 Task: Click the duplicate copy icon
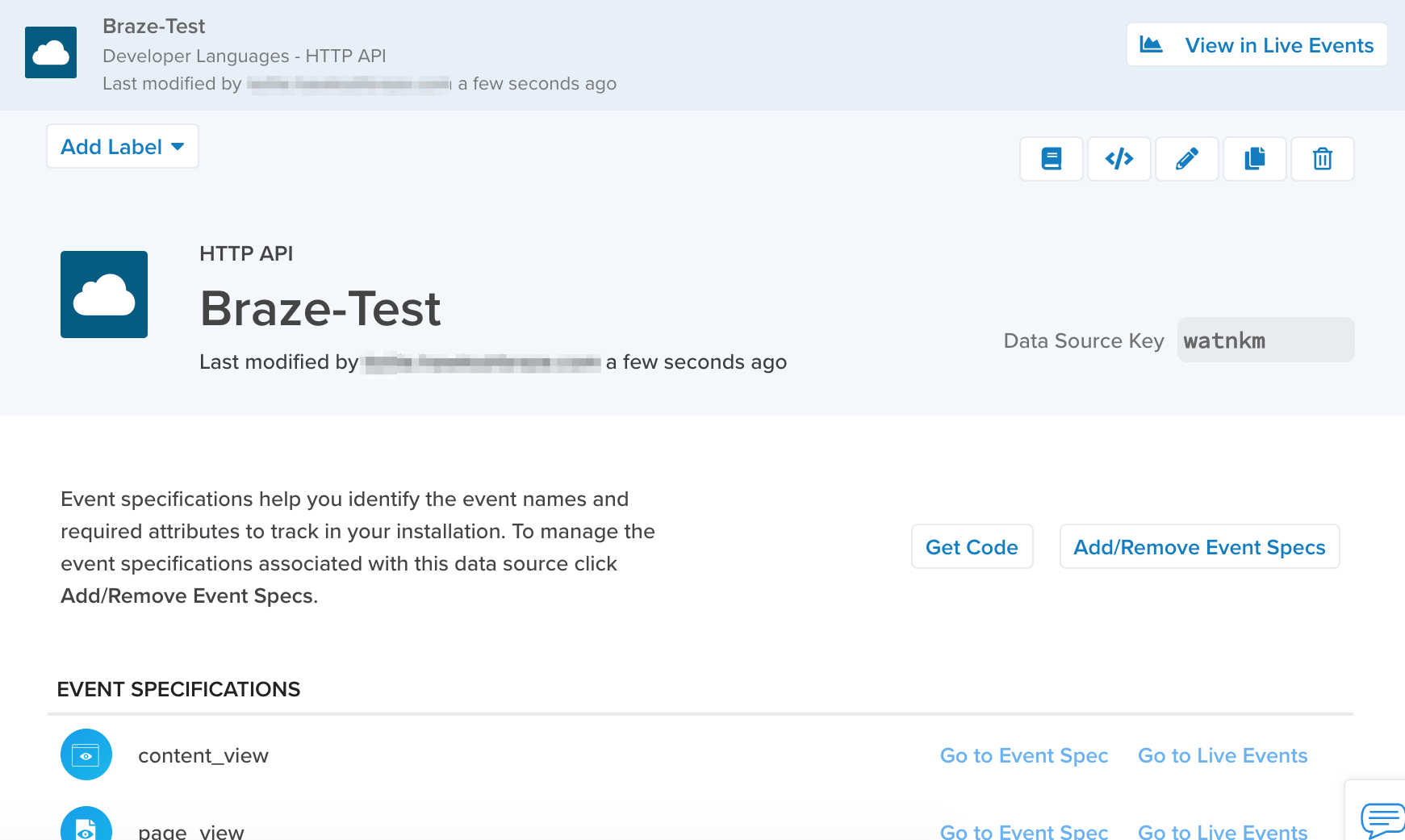click(x=1254, y=159)
